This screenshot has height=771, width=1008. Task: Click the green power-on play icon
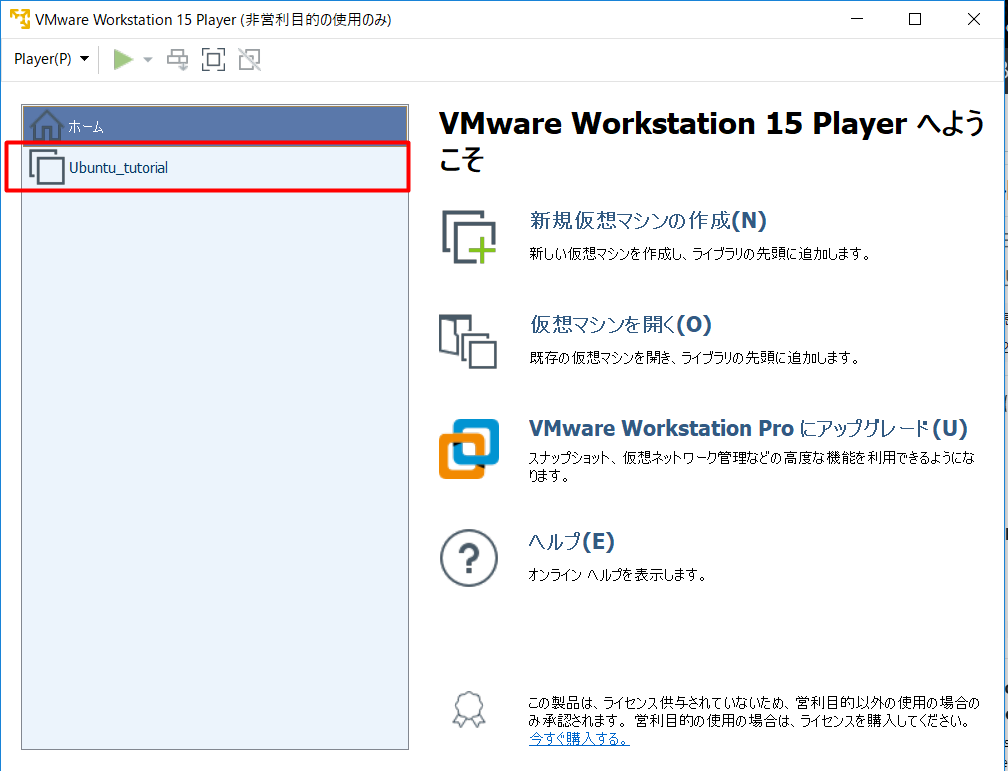pyautogui.click(x=123, y=59)
